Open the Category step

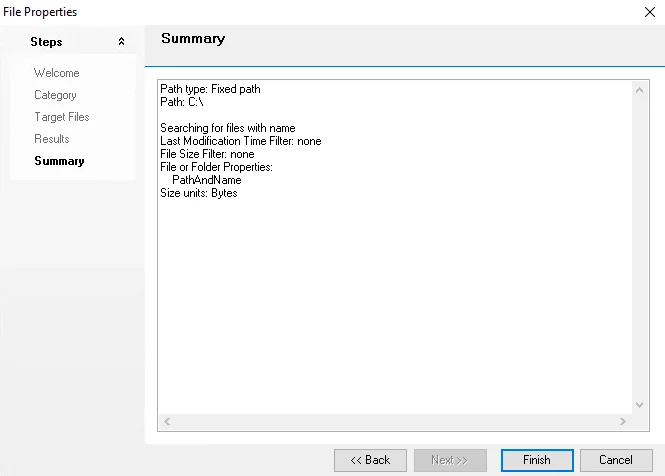coord(55,95)
